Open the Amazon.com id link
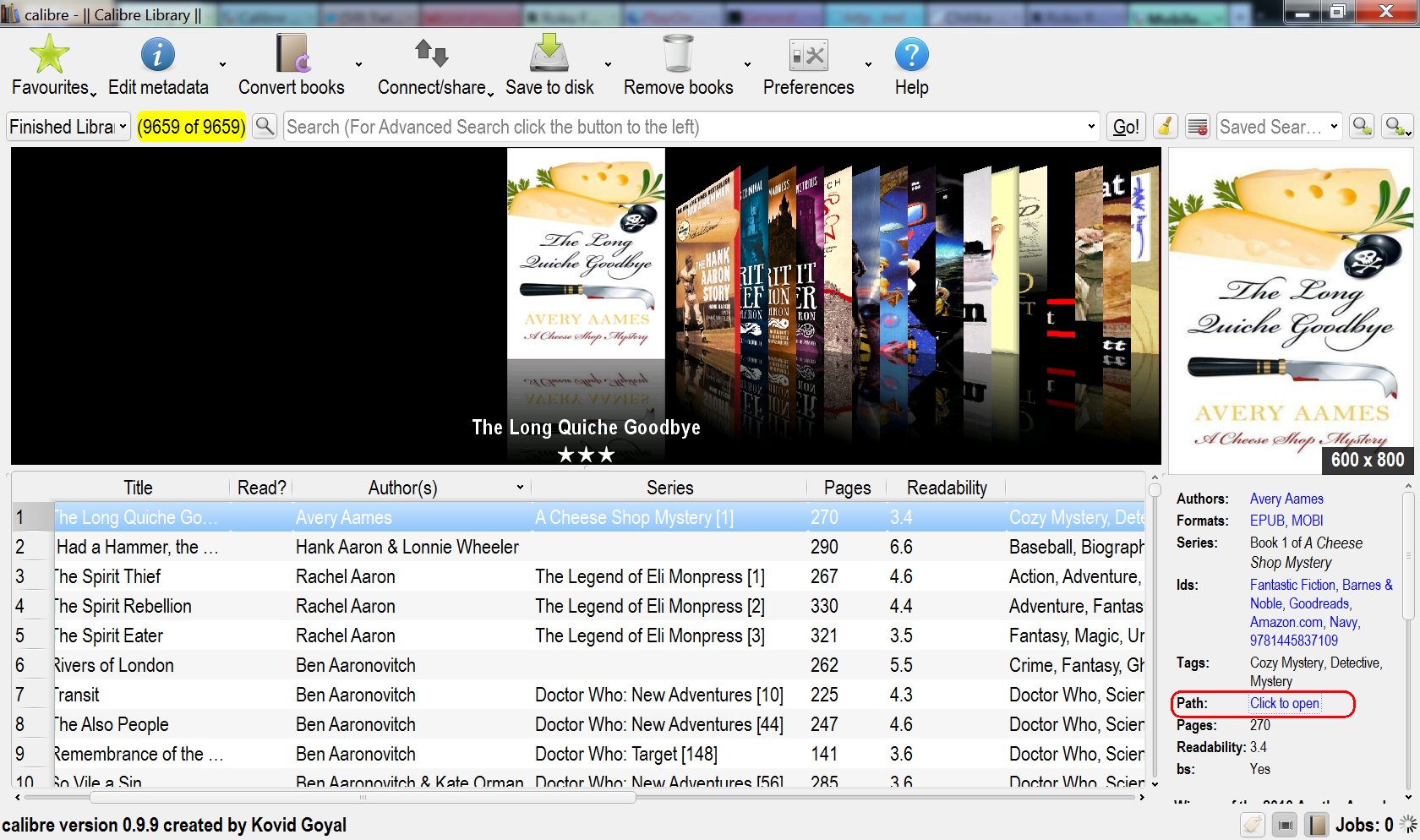Image resolution: width=1420 pixels, height=840 pixels. point(1286,622)
